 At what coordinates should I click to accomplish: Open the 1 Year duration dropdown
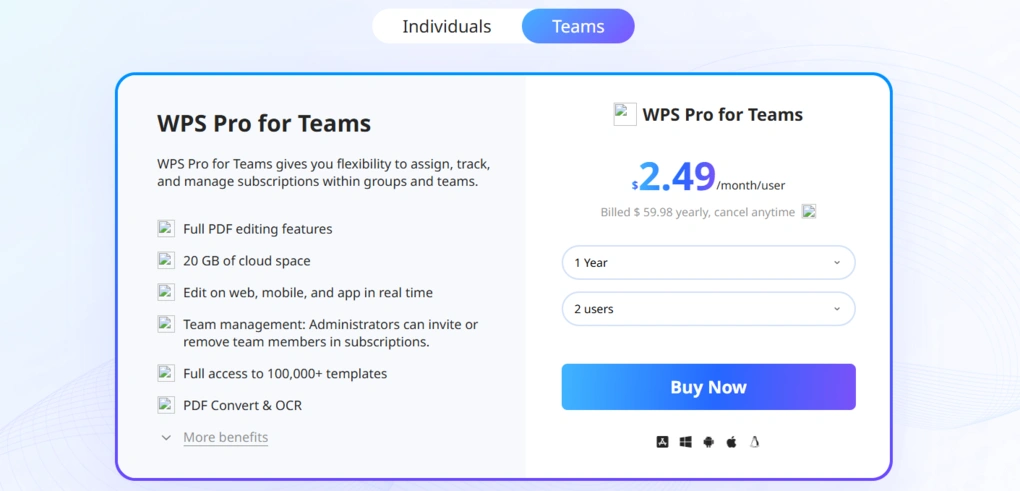click(708, 263)
